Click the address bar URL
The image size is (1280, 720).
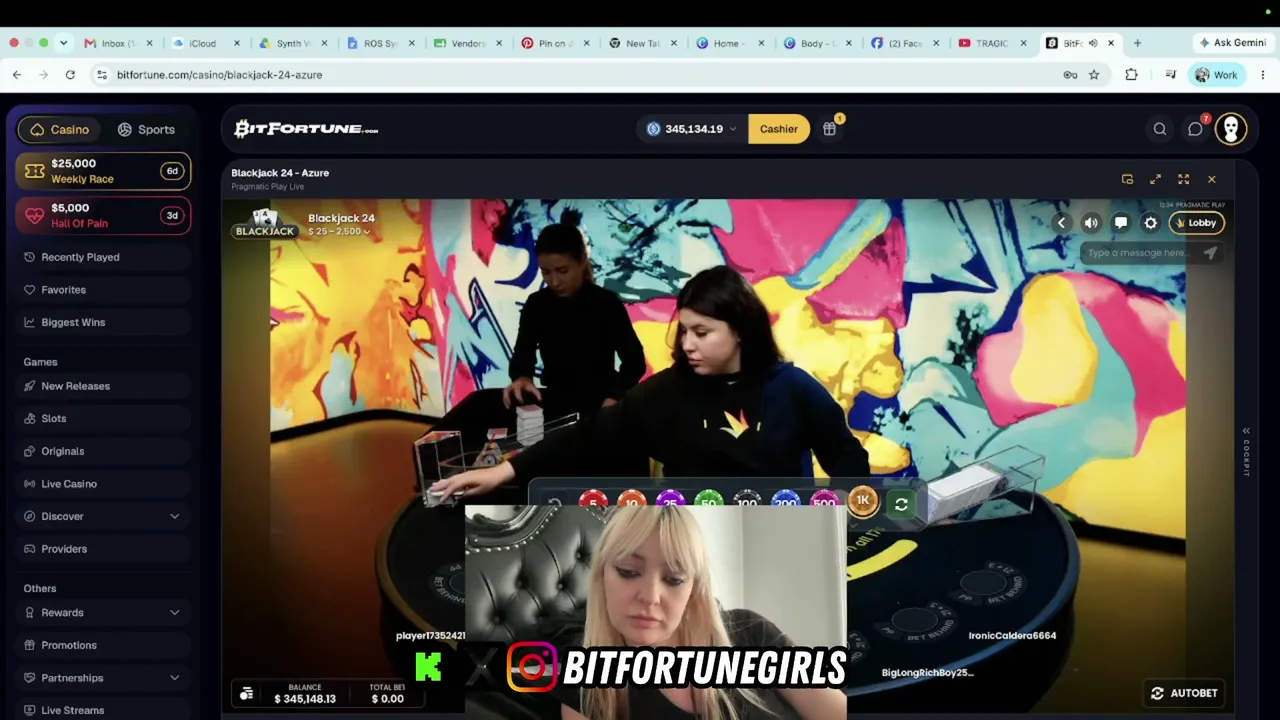click(219, 75)
